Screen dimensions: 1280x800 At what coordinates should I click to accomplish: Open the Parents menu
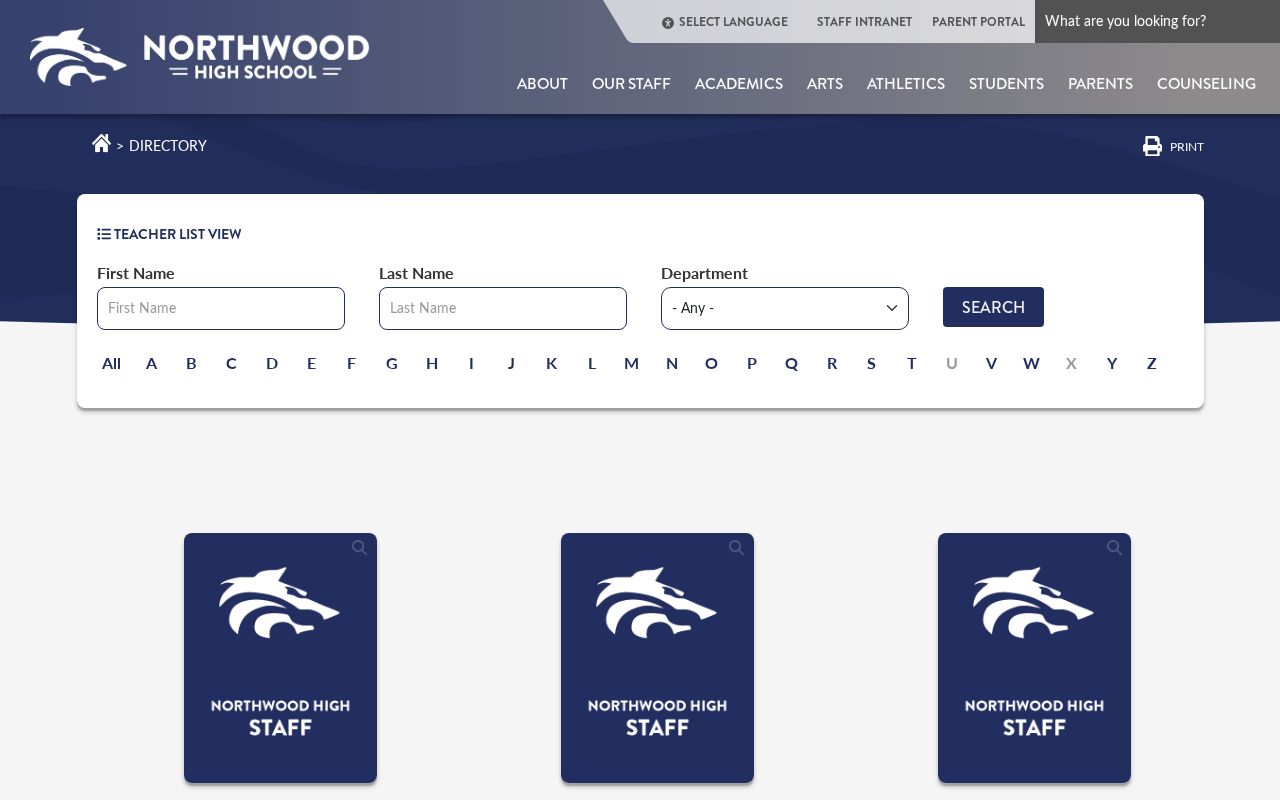1100,84
